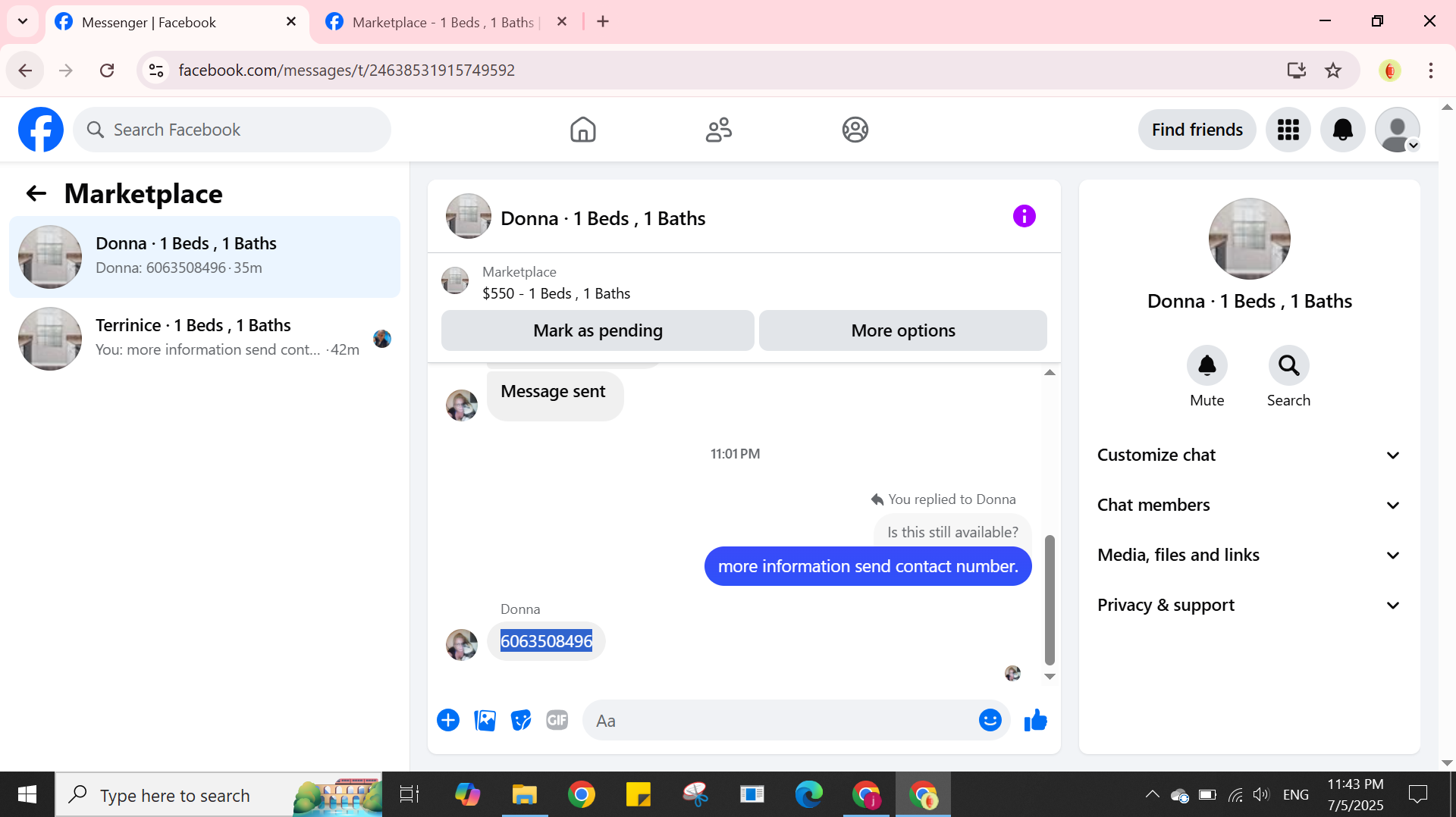This screenshot has height=817, width=1456.
Task: Choose a GIF icon
Action: pyautogui.click(x=557, y=720)
